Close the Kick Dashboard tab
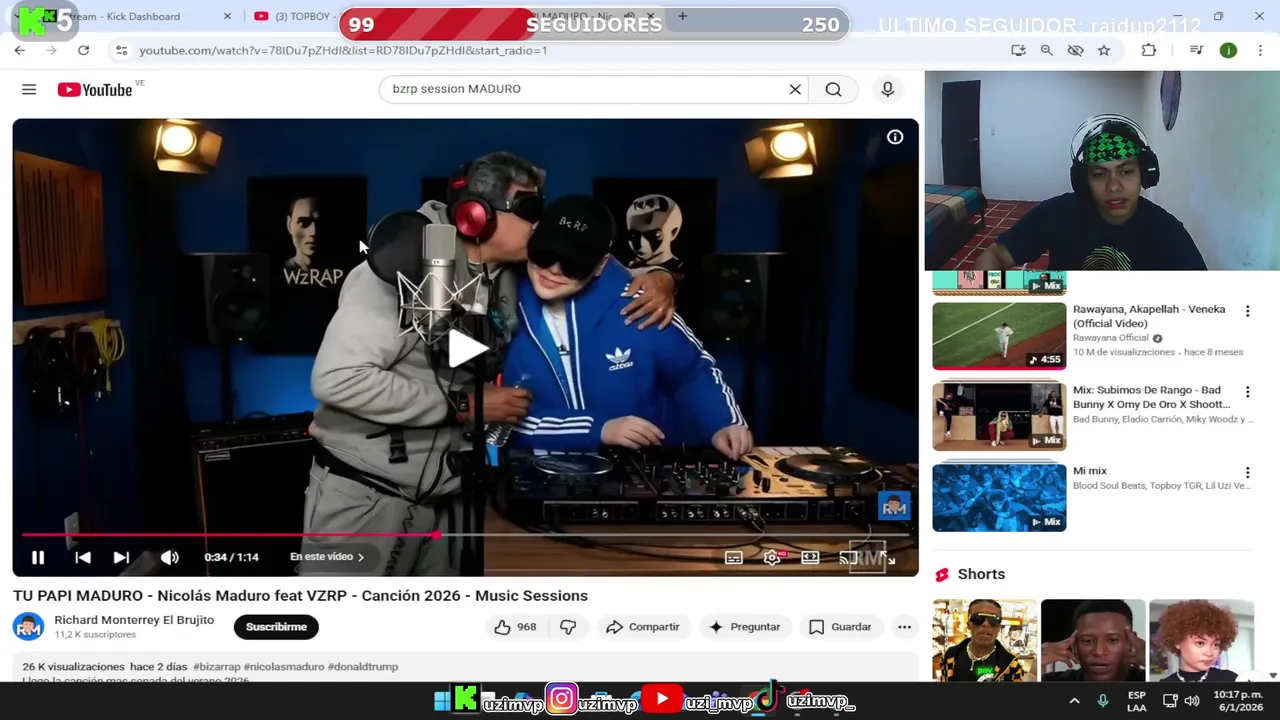The image size is (1280, 720). click(x=227, y=16)
